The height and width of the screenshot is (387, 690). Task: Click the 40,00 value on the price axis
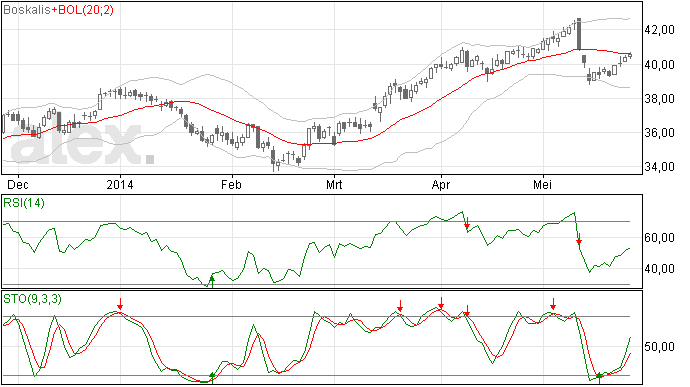coord(659,65)
